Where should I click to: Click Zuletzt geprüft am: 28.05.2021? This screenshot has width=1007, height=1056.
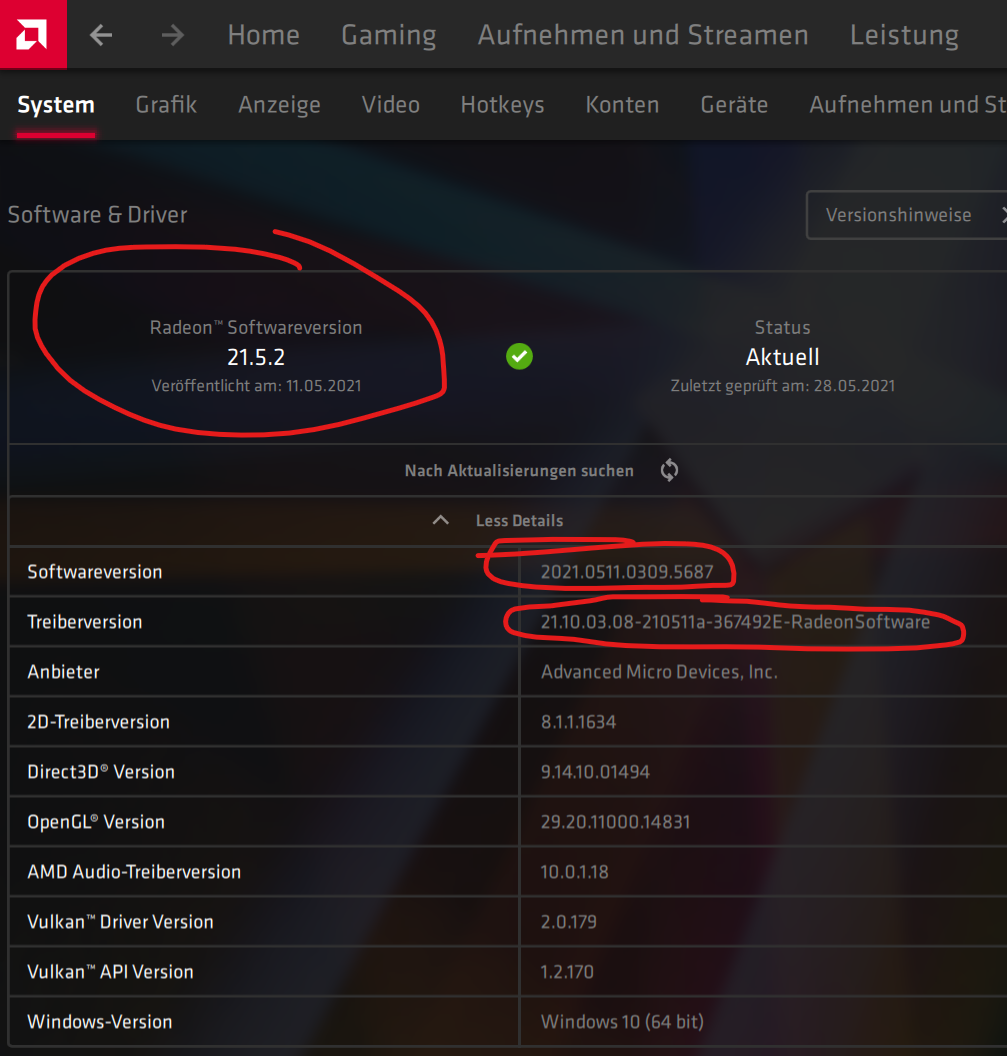[x=783, y=386]
